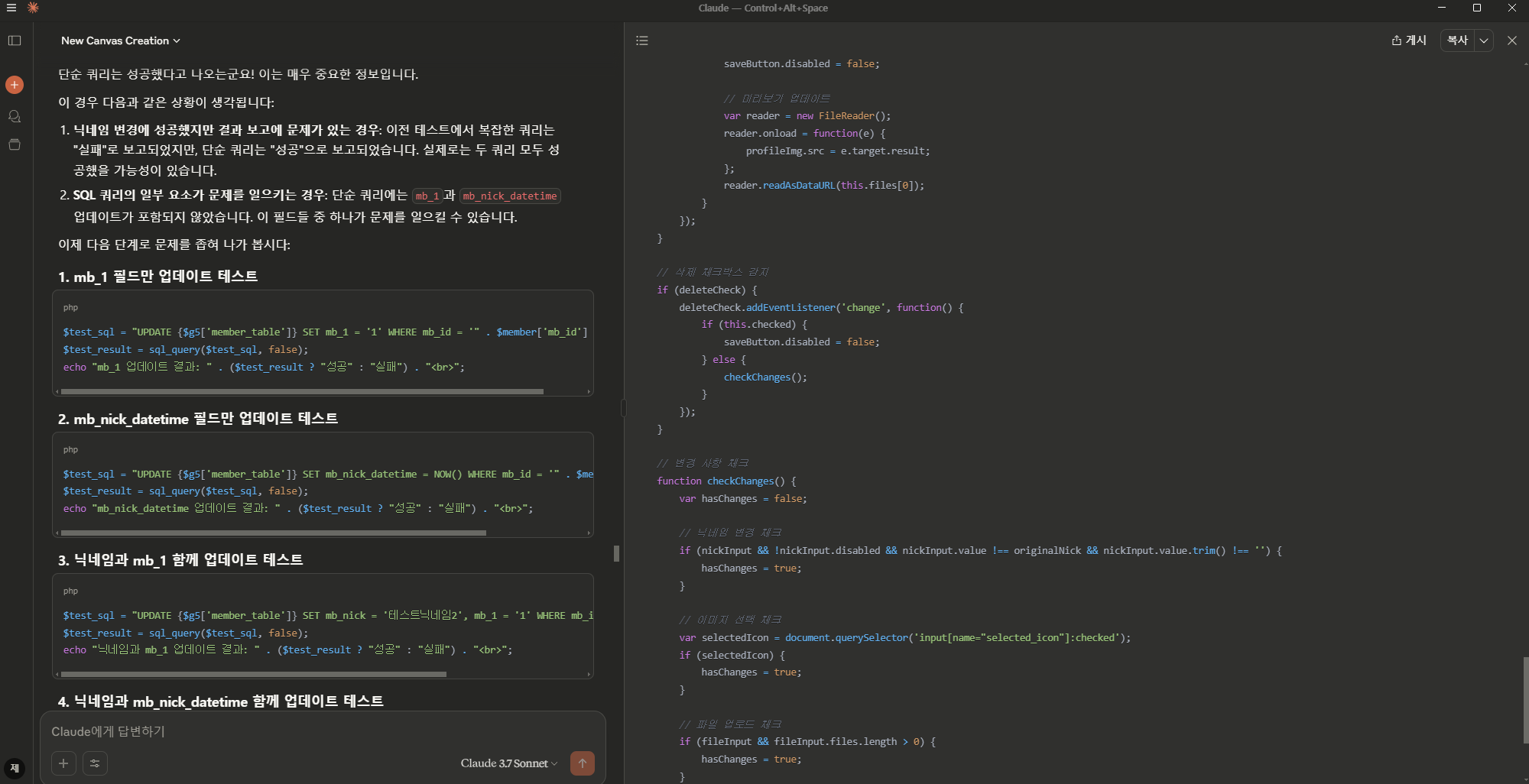Click the reply to Claude input field
The image size is (1529, 784).
pyautogui.click(x=323, y=731)
